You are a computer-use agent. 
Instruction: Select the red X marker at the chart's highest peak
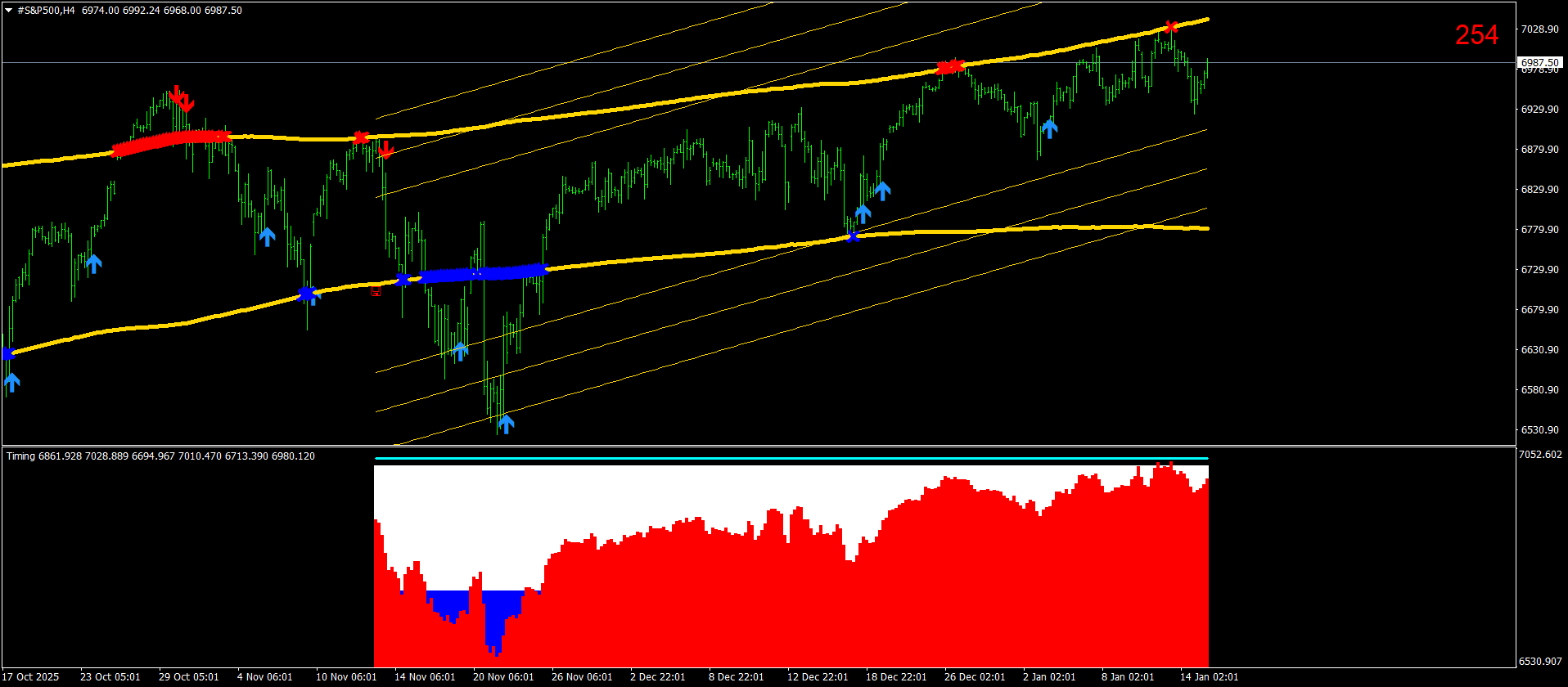pos(1171,27)
